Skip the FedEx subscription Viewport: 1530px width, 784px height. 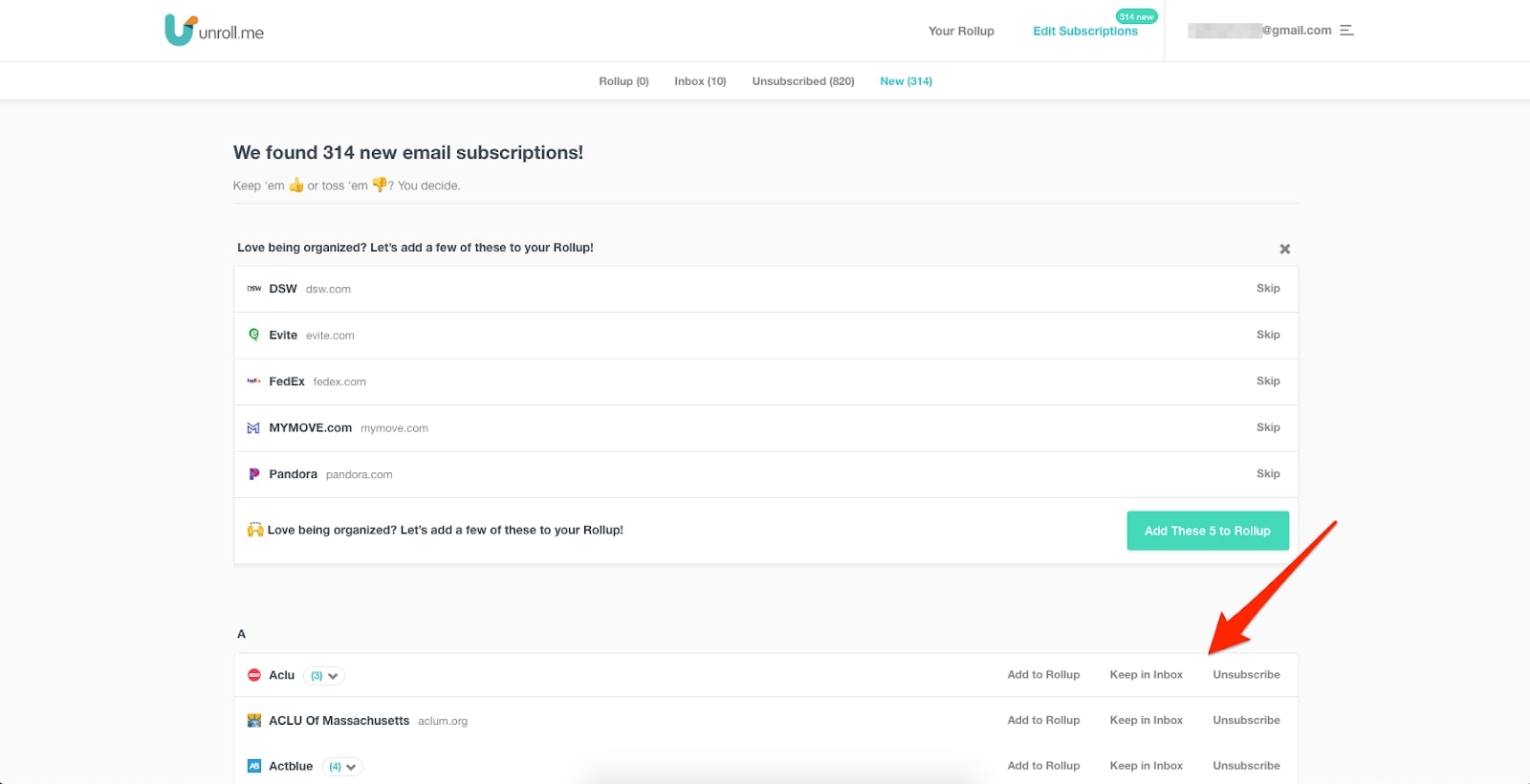click(1268, 381)
